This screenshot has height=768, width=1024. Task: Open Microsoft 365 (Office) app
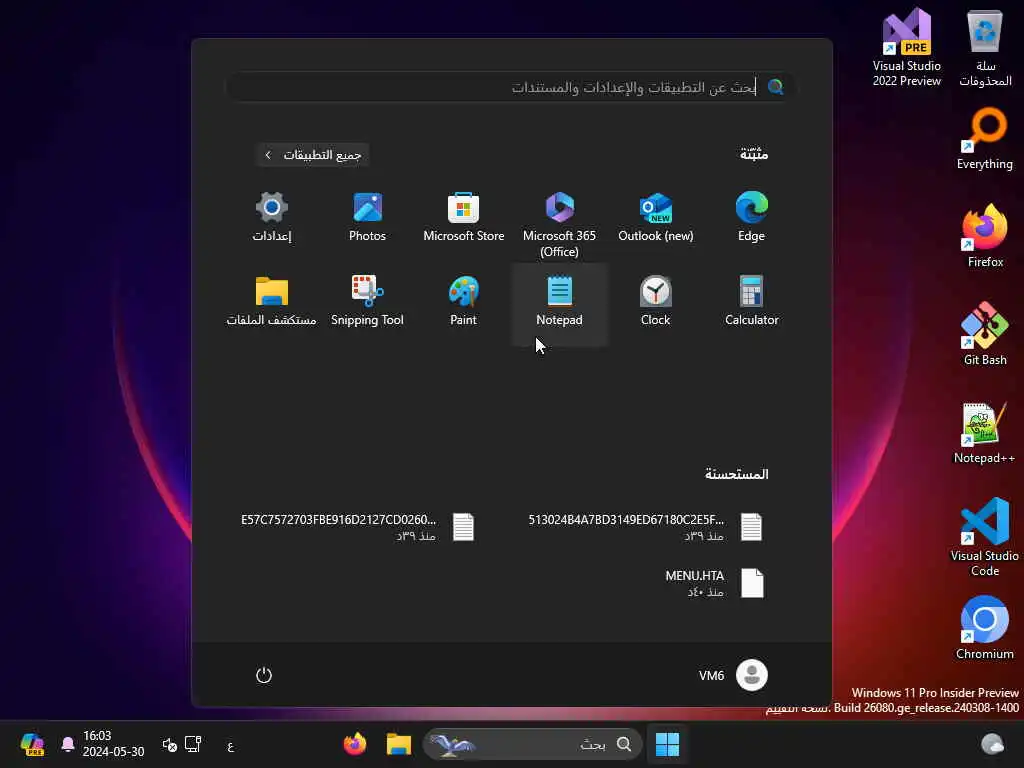560,224
